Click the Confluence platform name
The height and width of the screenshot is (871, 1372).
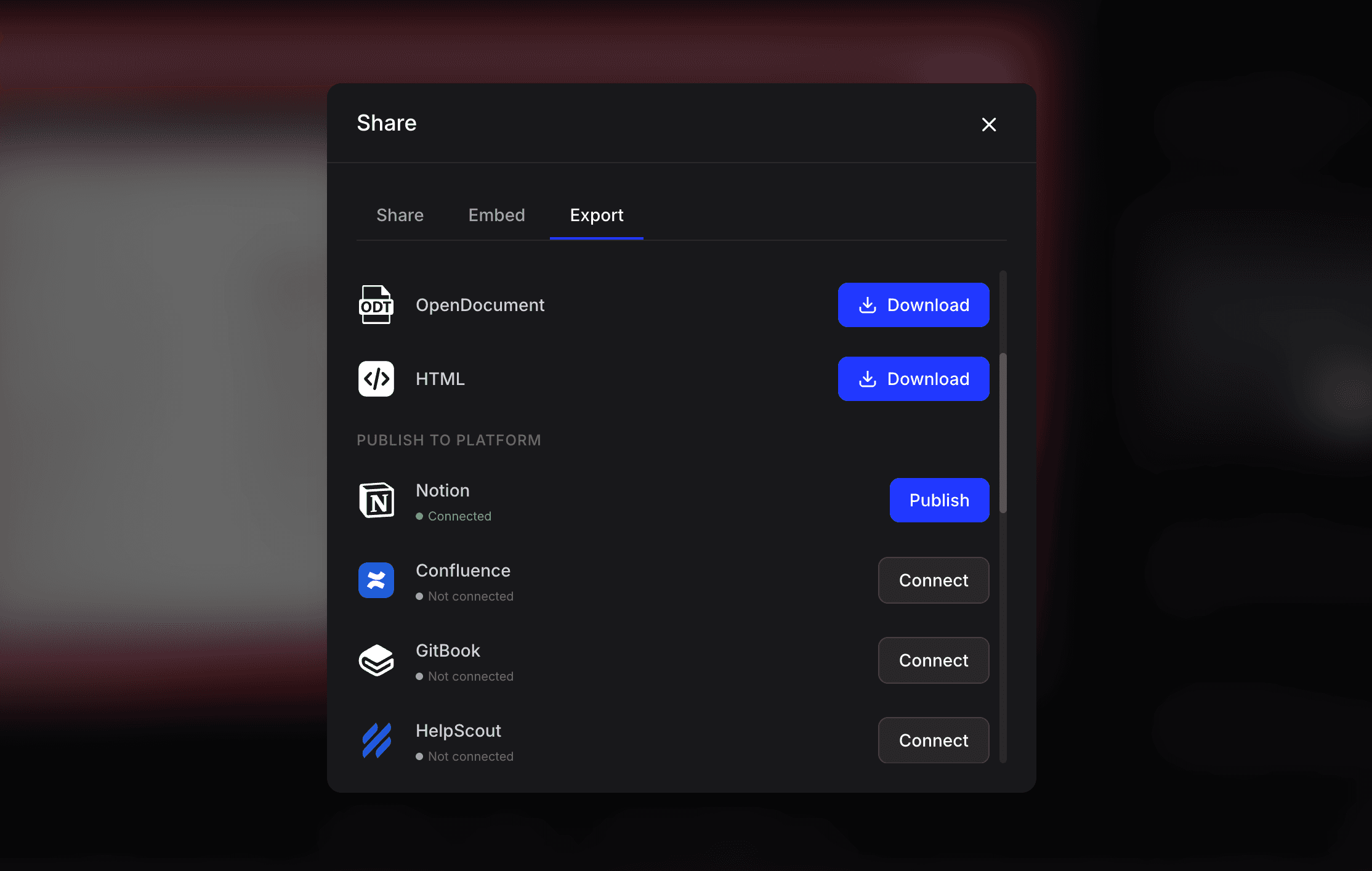click(x=462, y=570)
